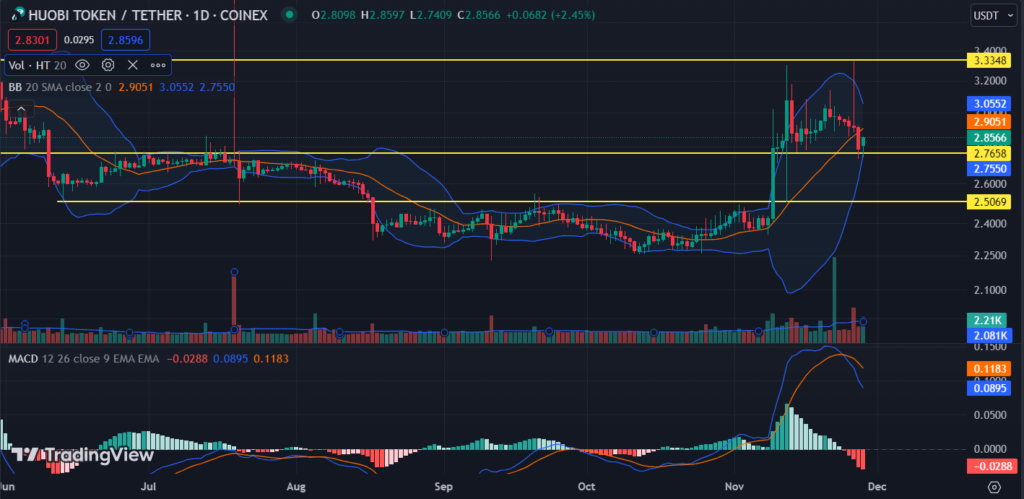
Task: Collapse the indicator legend chevron
Action: tap(22, 109)
